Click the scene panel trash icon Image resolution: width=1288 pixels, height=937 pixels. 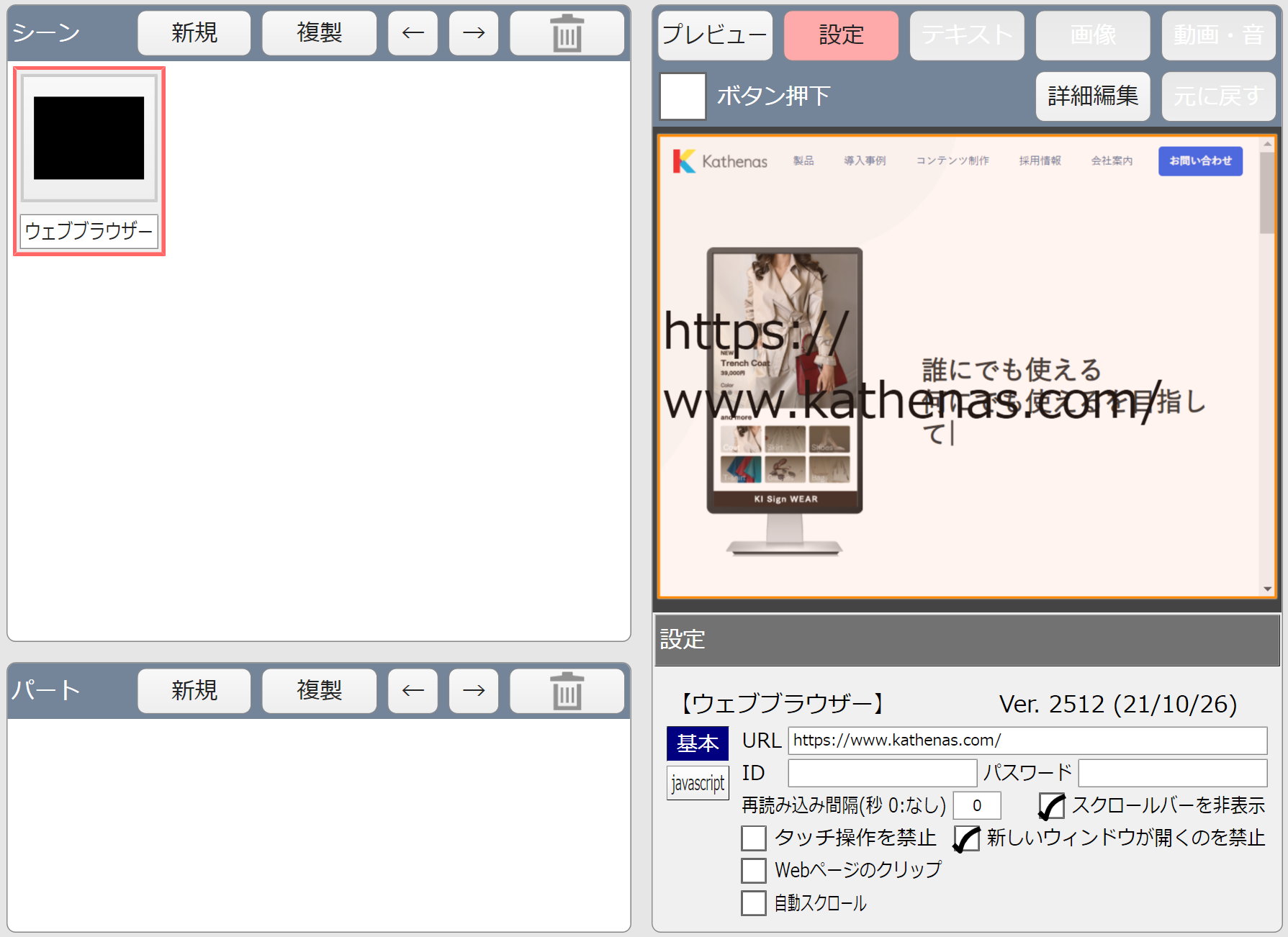click(x=567, y=33)
